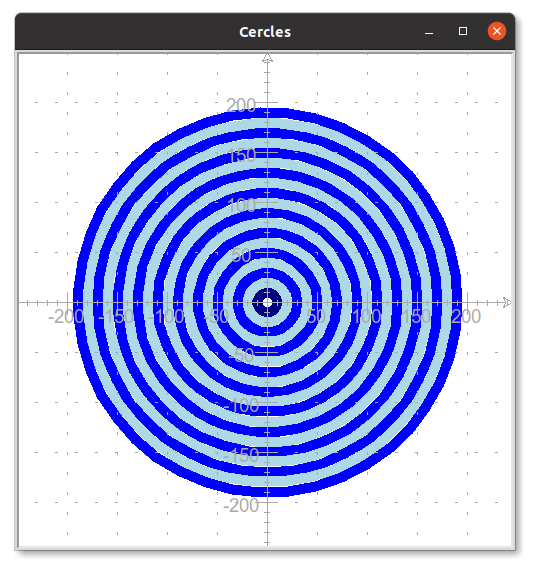Click the white dot at the origin
The image size is (534, 569).
(x=267, y=302)
